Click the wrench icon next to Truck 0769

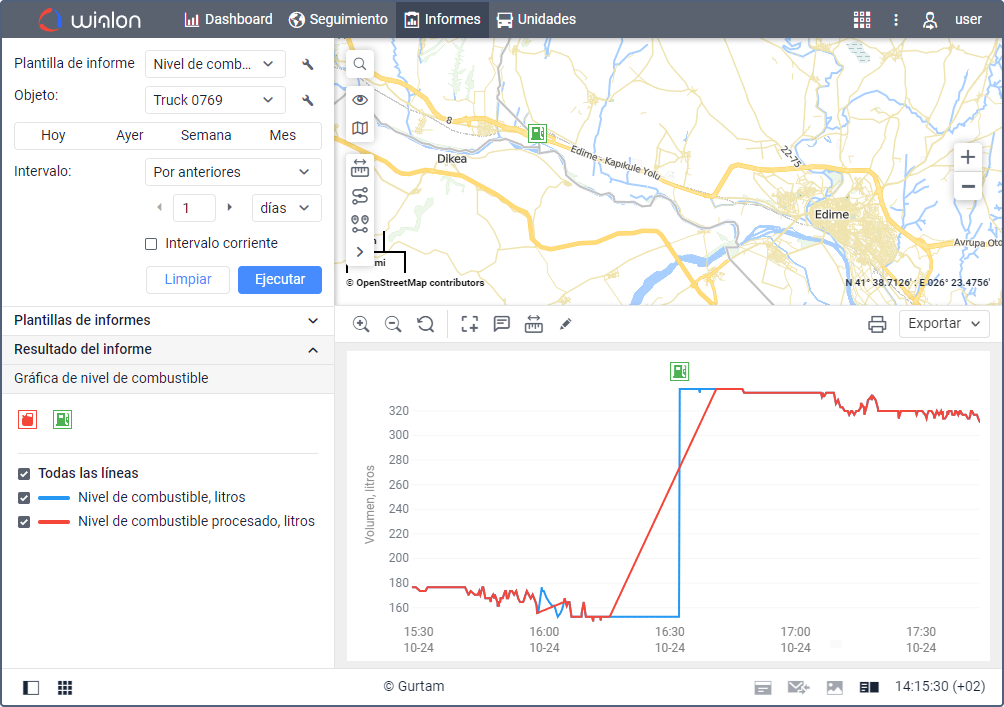[x=308, y=100]
